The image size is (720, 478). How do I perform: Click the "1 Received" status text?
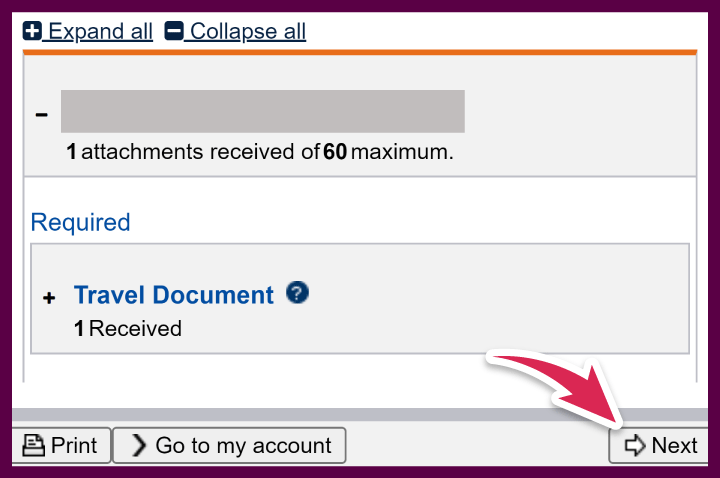point(128,328)
